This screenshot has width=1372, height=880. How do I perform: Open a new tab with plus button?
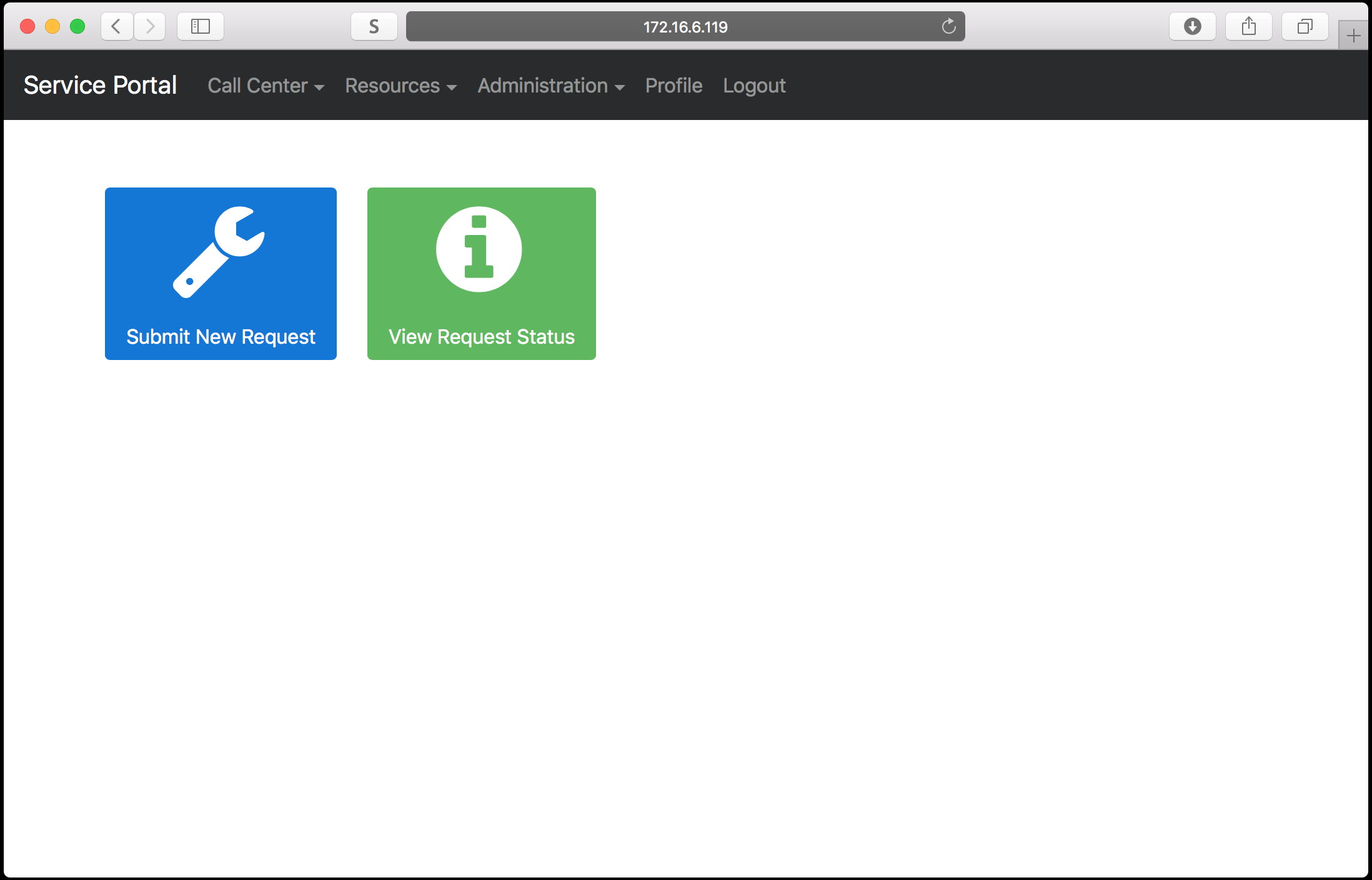1353,36
